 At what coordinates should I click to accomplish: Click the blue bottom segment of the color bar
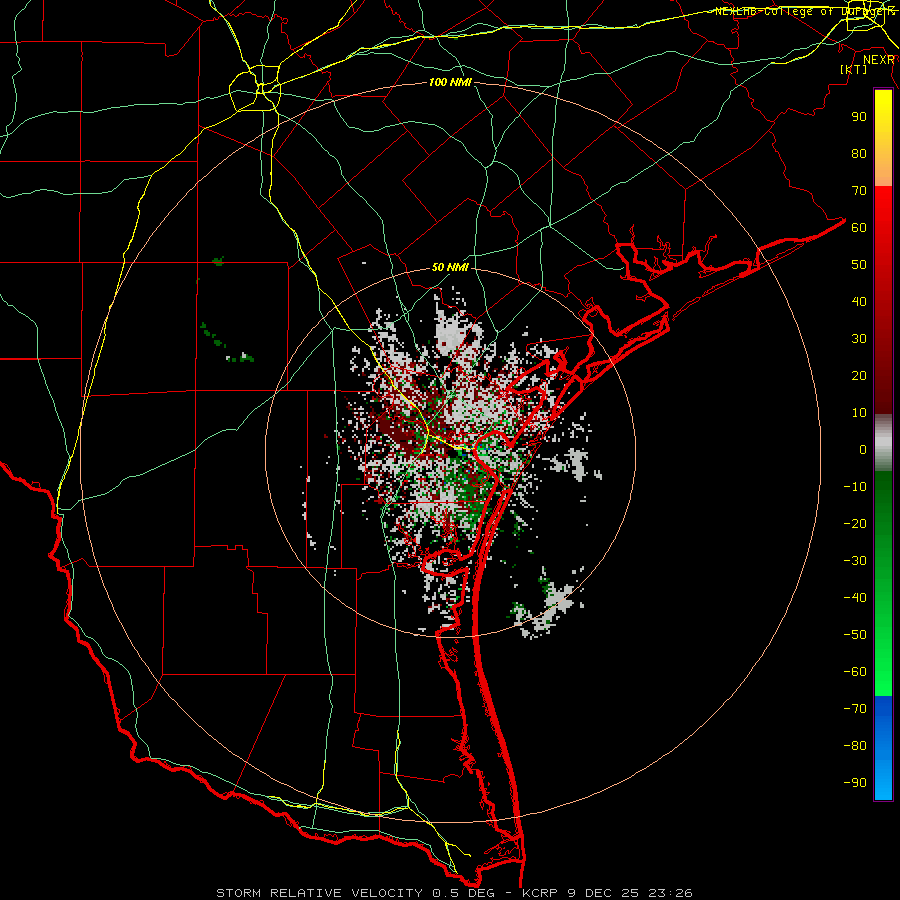[883, 748]
